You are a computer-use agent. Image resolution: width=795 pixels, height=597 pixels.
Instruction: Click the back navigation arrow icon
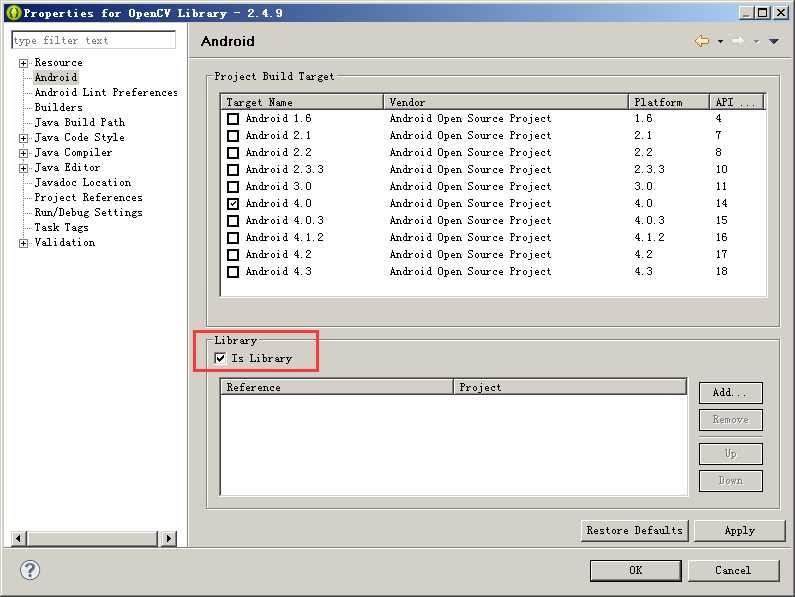point(702,41)
